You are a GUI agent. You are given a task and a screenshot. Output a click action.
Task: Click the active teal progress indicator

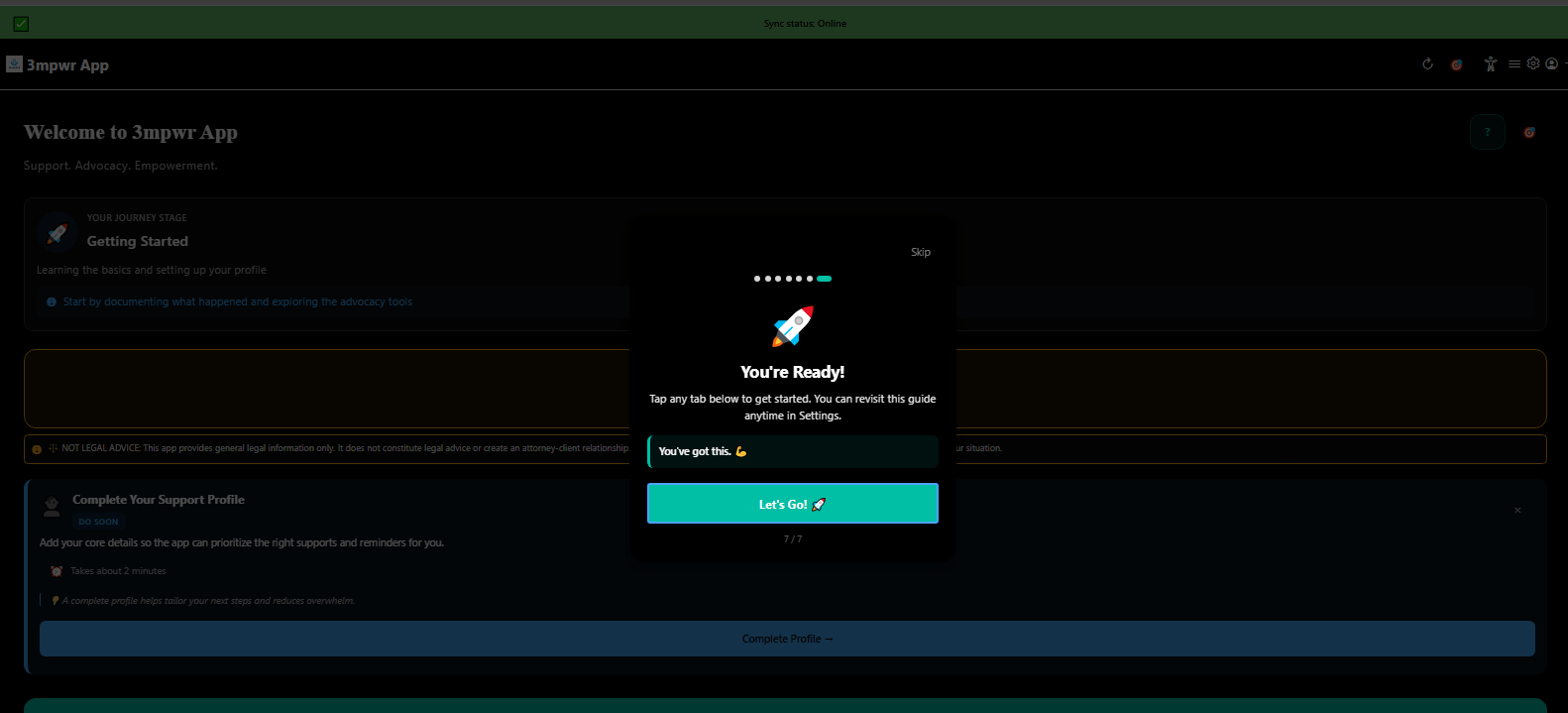click(x=825, y=279)
